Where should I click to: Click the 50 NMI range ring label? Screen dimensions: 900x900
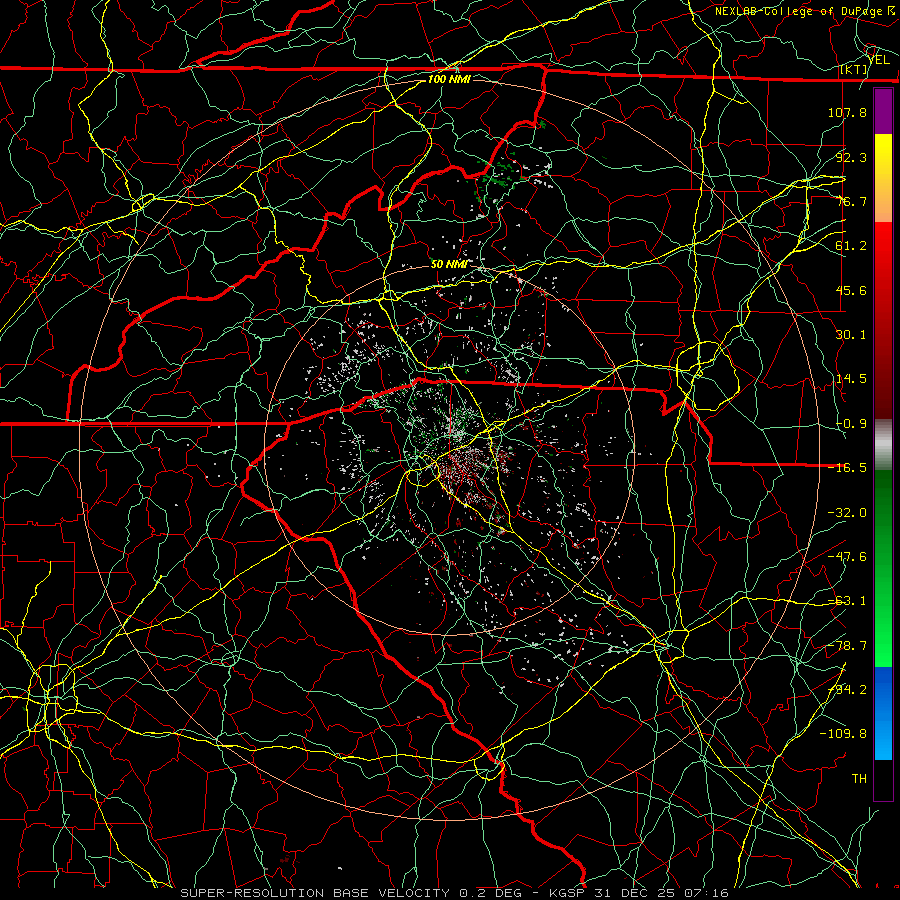pos(449,264)
